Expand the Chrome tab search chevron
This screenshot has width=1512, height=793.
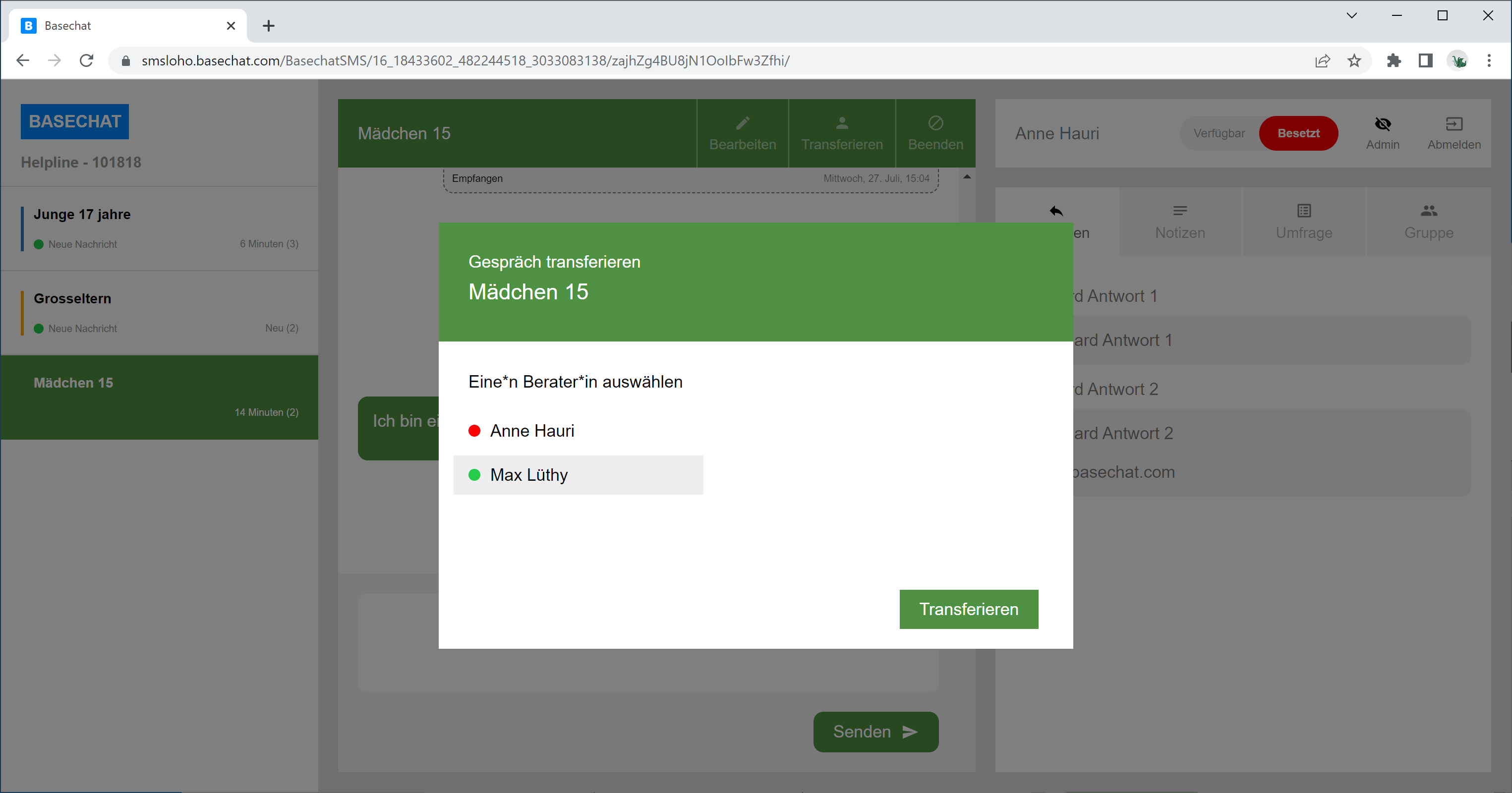(1351, 16)
